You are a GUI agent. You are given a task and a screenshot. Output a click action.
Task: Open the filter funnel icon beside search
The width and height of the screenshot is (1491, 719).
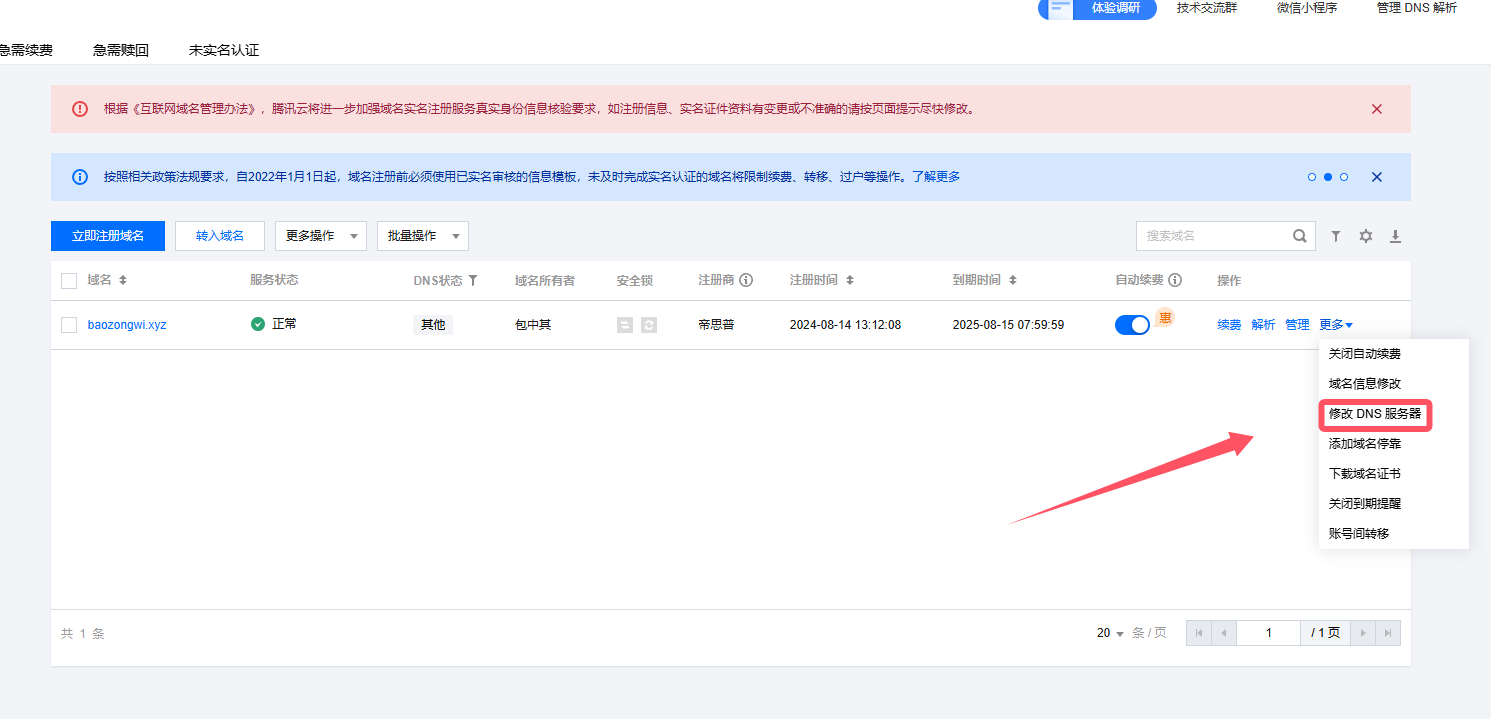(1336, 237)
